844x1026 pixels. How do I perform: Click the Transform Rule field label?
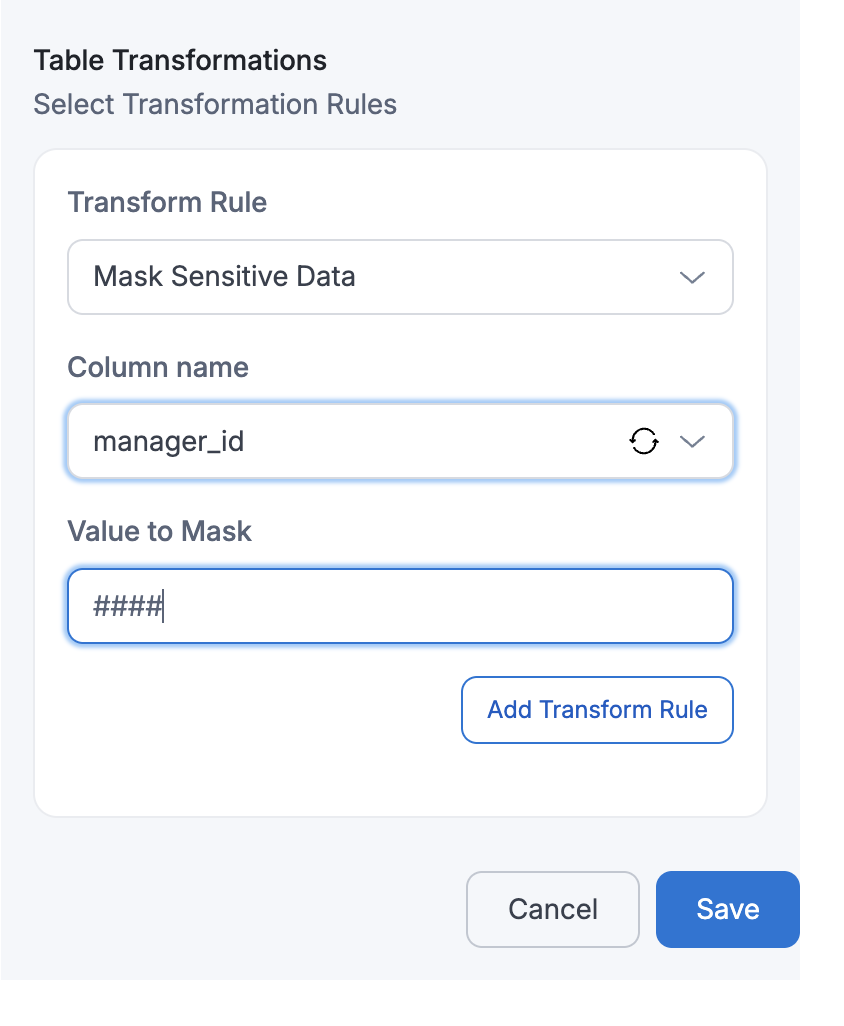(167, 203)
